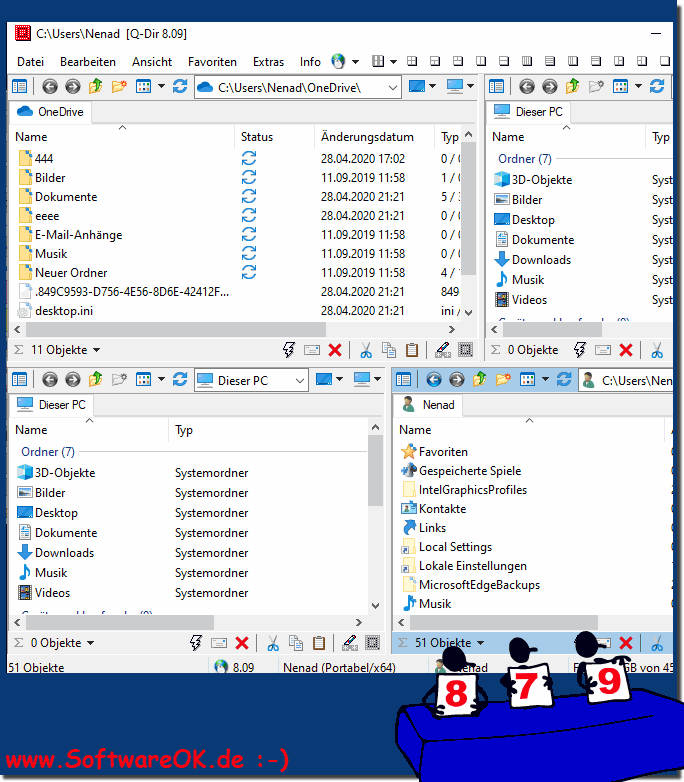684x782 pixels.
Task: Open address dropdown showing C:\Users\Nenad\OneDrive\
Action: (393, 88)
